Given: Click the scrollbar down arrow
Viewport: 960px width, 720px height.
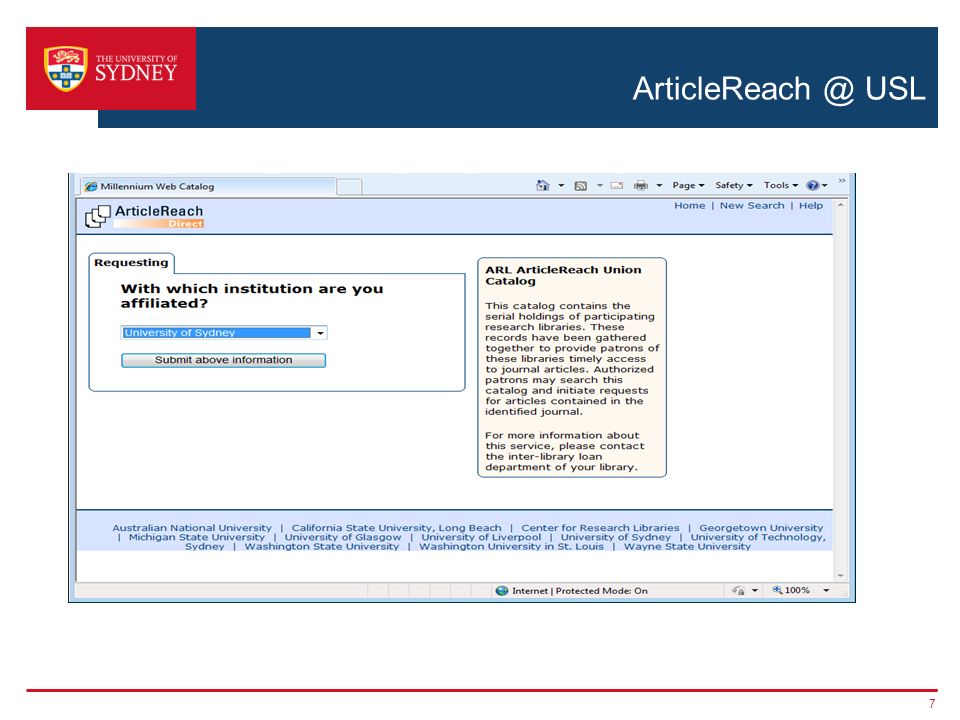Looking at the screenshot, I should click(841, 576).
